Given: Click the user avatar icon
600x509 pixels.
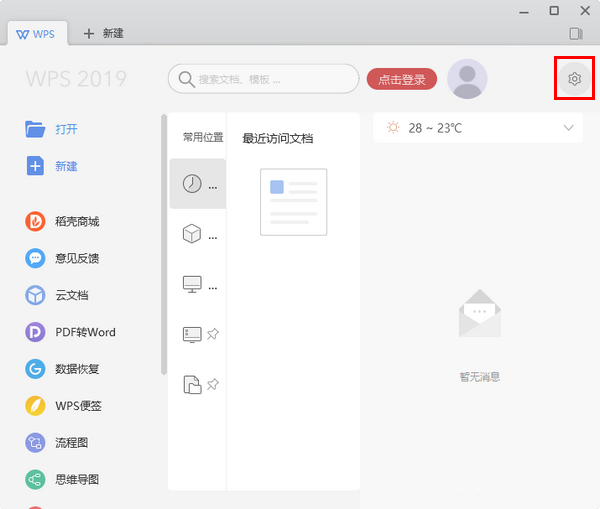Looking at the screenshot, I should pyautogui.click(x=467, y=79).
